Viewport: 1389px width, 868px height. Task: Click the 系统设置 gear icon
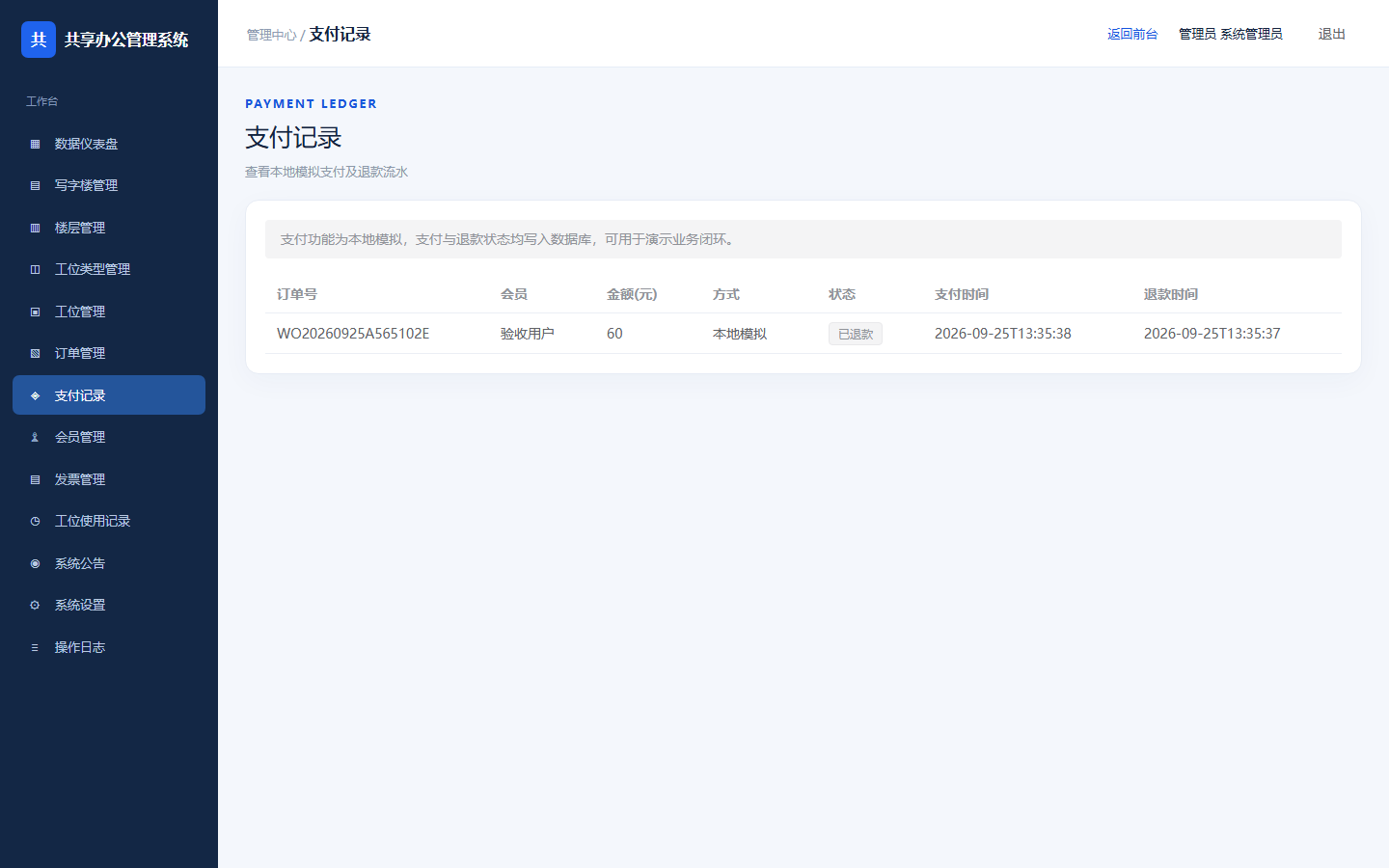35,605
